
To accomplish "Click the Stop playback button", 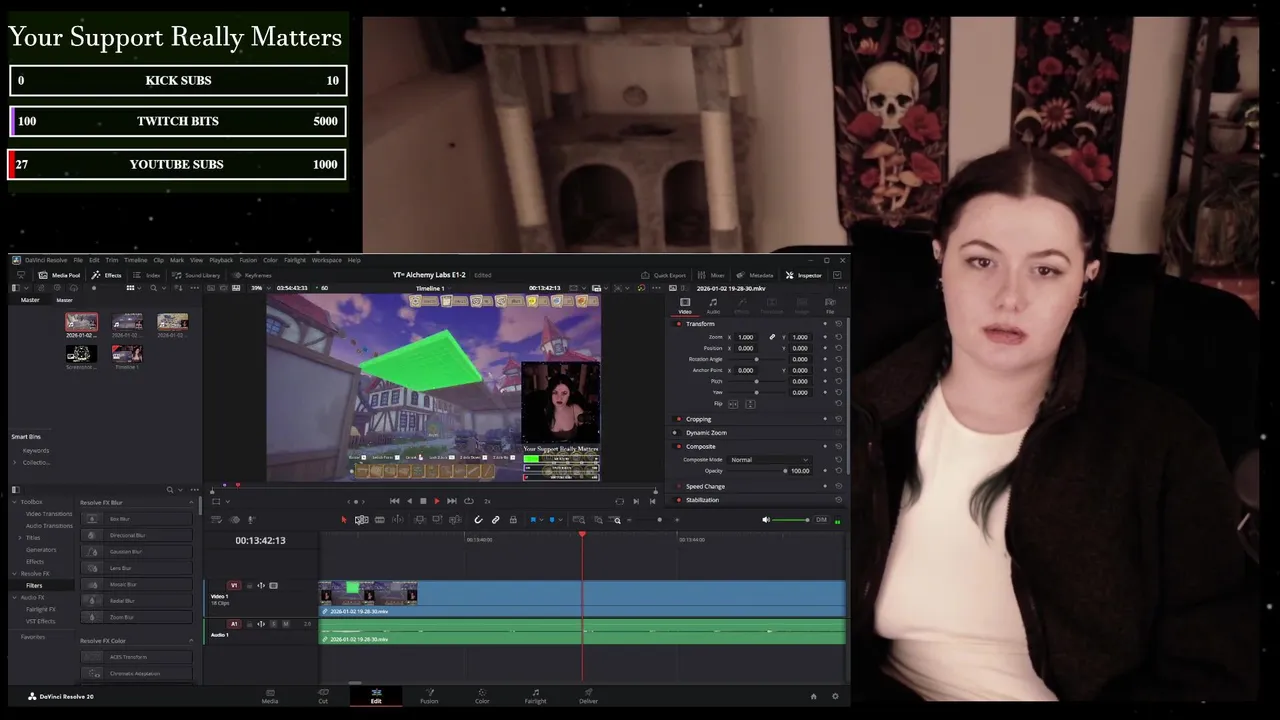I will [423, 501].
